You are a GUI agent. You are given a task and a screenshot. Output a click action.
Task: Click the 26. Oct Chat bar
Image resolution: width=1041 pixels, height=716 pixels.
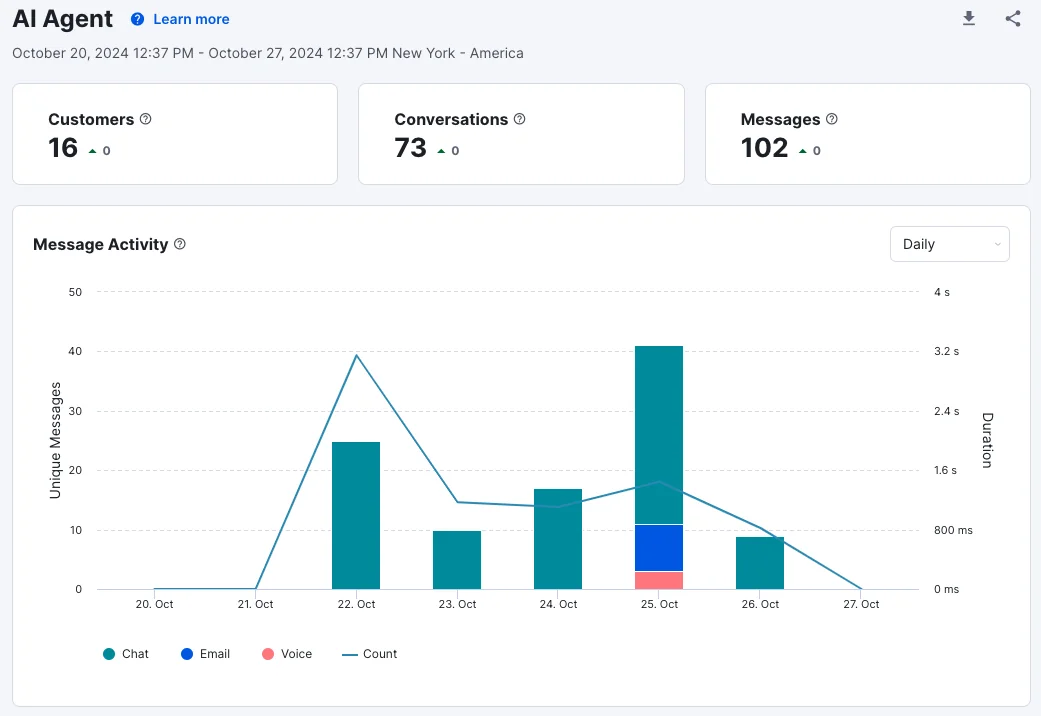pos(760,563)
